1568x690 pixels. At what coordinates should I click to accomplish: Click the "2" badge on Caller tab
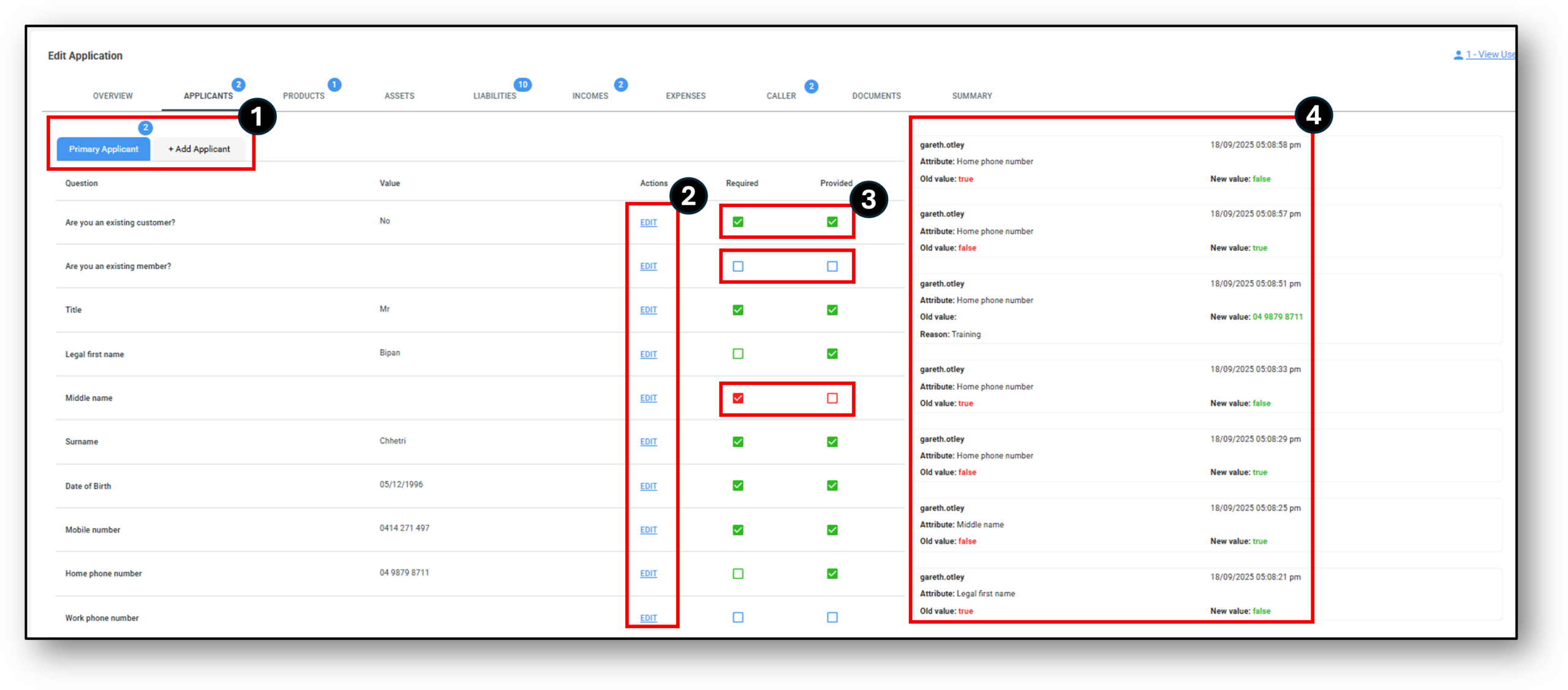point(812,86)
